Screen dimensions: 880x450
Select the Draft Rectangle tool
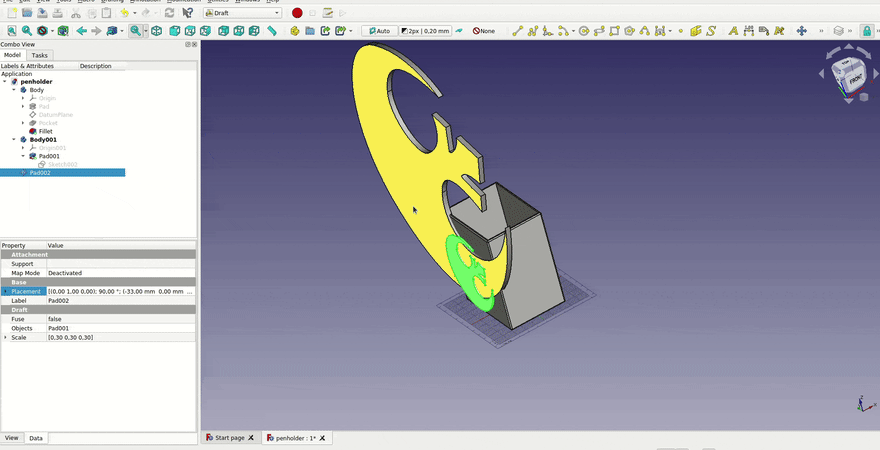[615, 31]
